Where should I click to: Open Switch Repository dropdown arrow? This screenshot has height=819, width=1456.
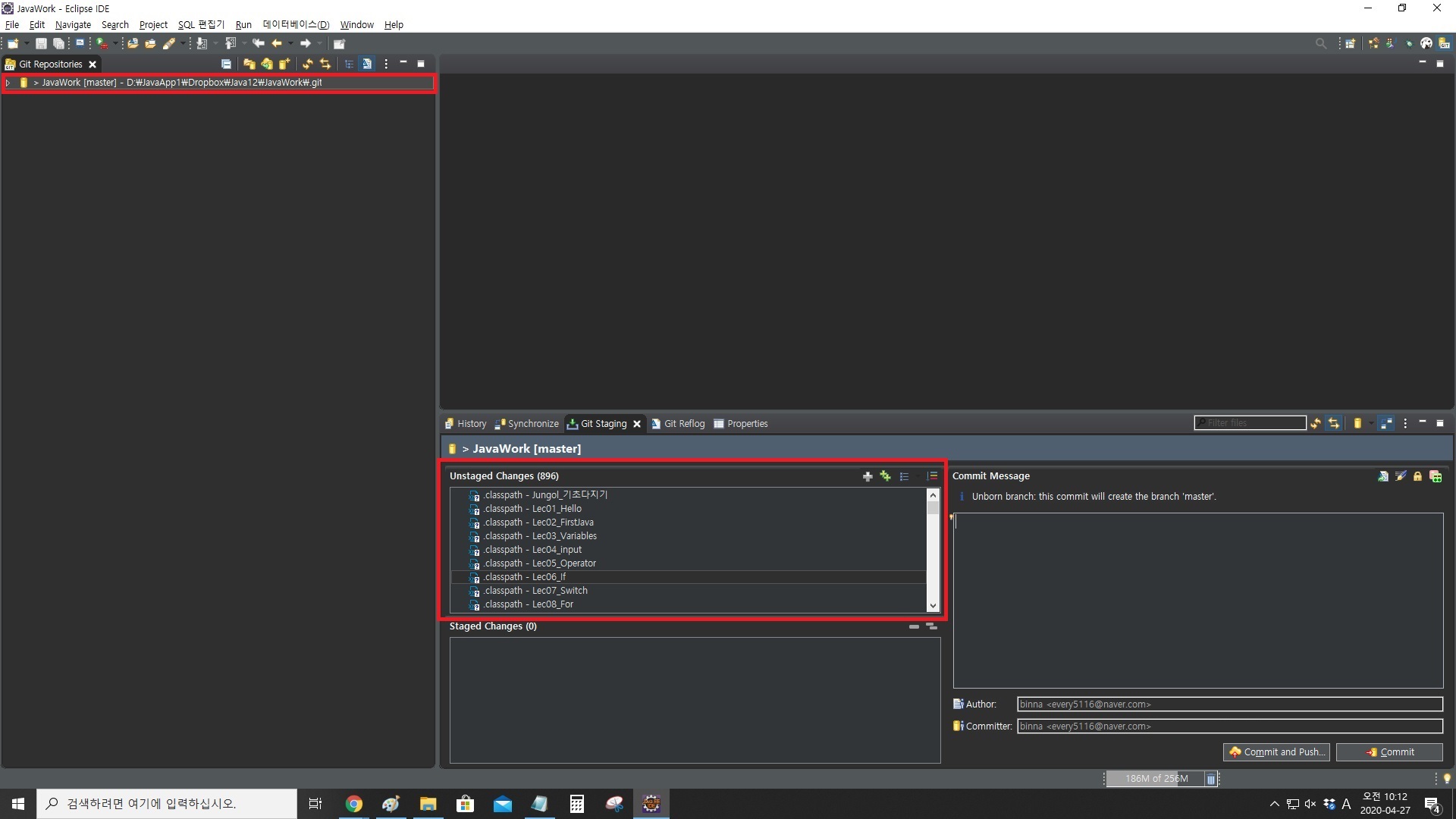coord(1371,423)
